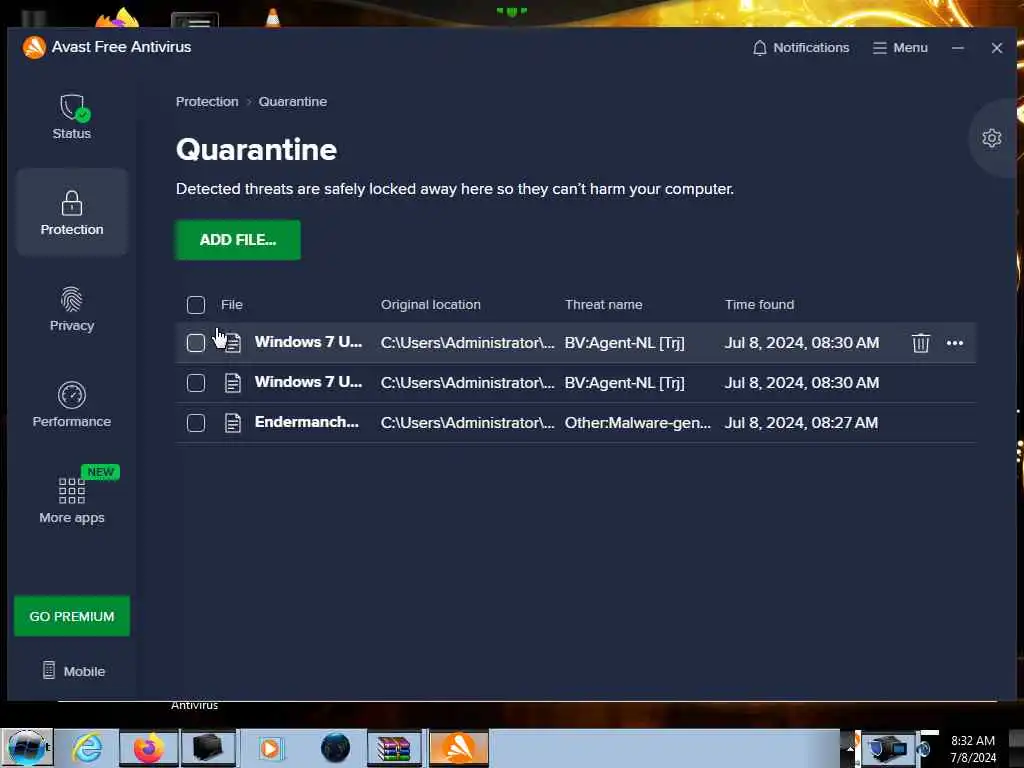The height and width of the screenshot is (768, 1024).
Task: Click the Avast logo in the title bar
Action: coord(34,47)
